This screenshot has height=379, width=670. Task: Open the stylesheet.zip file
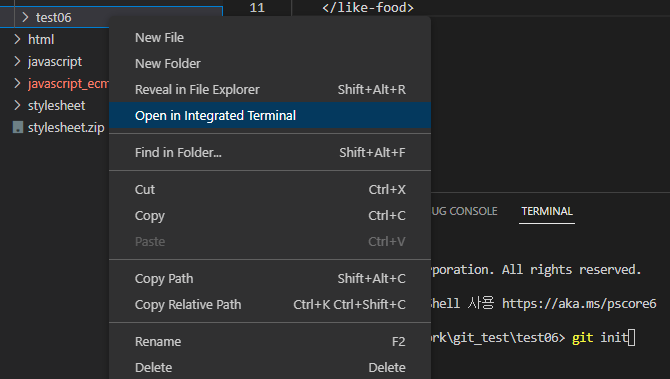point(55,127)
